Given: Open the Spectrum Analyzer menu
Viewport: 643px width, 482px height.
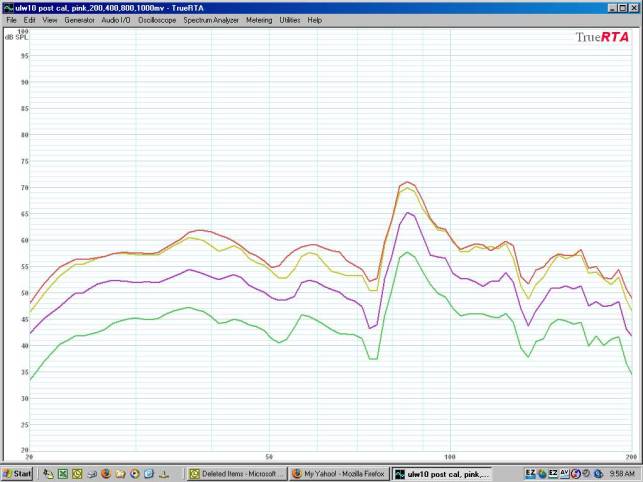Looking at the screenshot, I should 211,20.
